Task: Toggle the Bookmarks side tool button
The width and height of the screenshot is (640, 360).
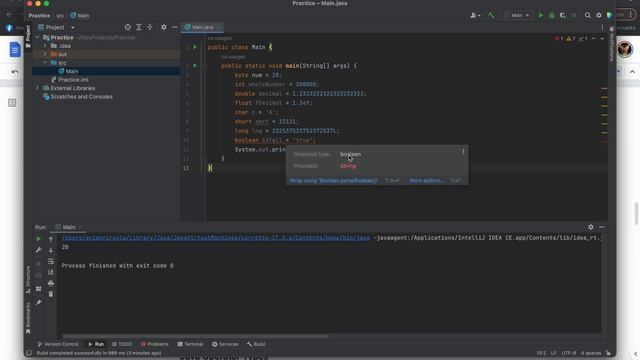Action: point(28,318)
